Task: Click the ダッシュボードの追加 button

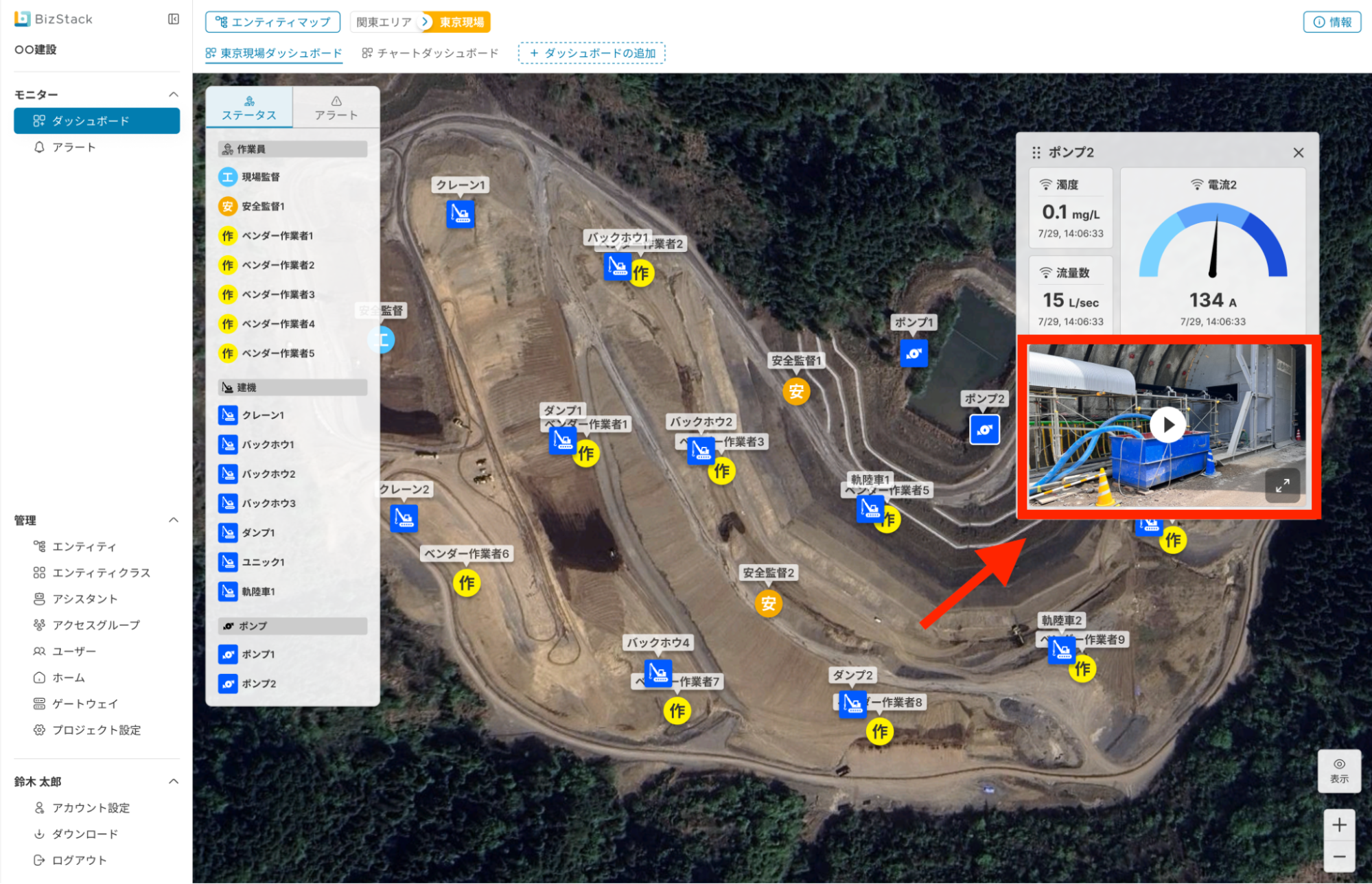Action: [592, 53]
